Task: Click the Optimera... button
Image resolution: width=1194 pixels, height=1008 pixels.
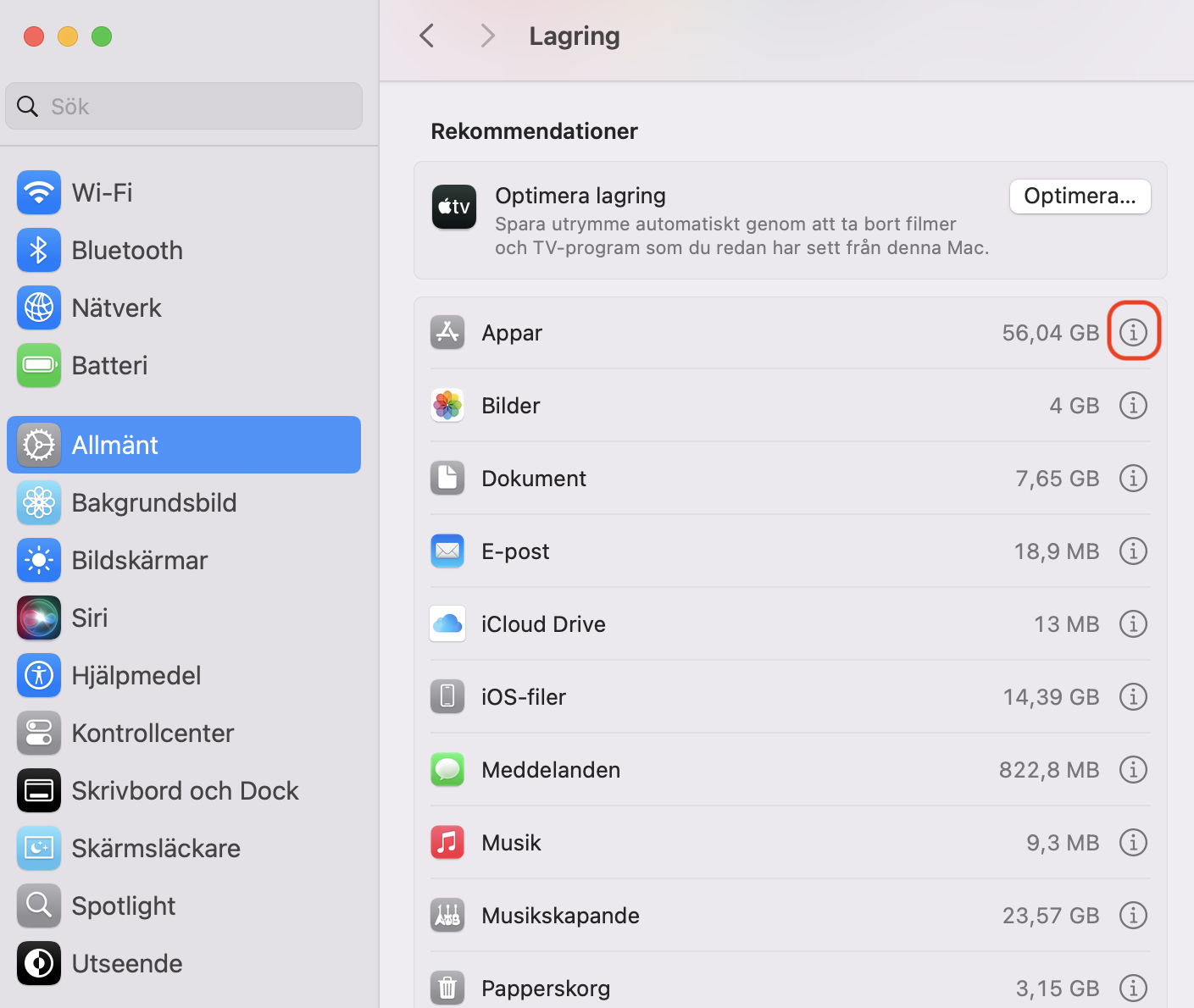Action: [1080, 197]
